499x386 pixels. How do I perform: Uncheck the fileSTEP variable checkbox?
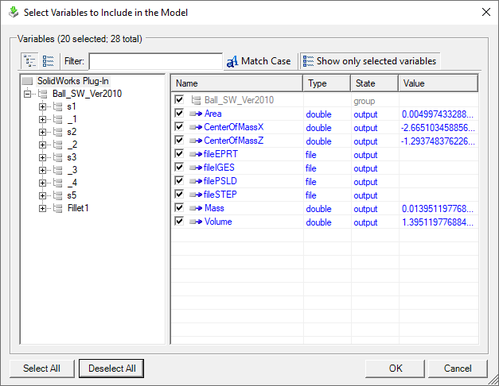[179, 194]
